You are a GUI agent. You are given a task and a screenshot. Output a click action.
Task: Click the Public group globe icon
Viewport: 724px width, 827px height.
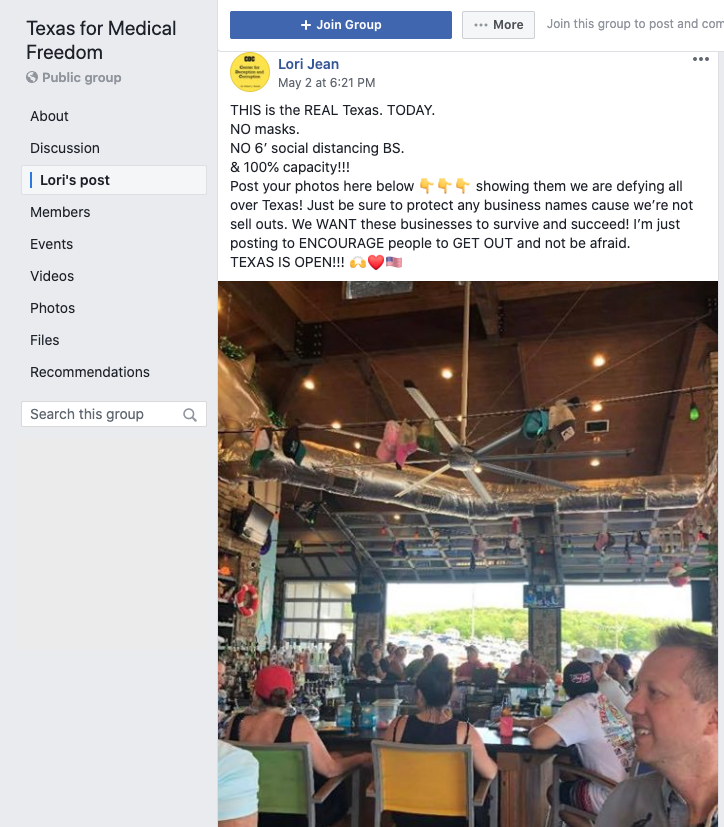click(x=32, y=78)
